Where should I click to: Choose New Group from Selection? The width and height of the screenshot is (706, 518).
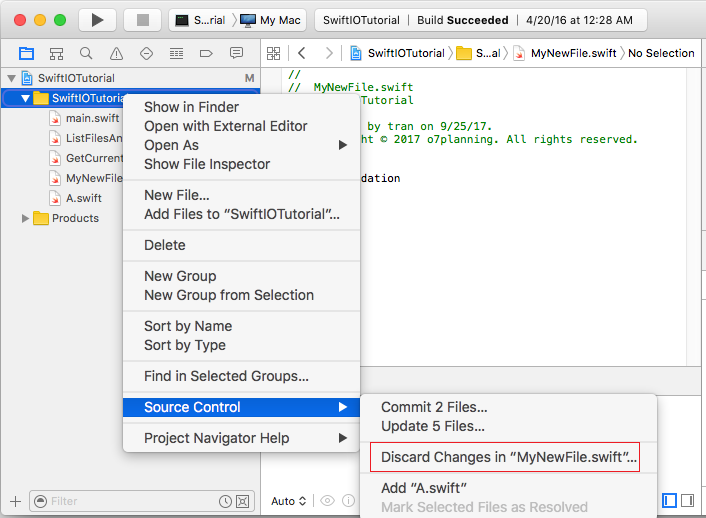pyautogui.click(x=241, y=295)
